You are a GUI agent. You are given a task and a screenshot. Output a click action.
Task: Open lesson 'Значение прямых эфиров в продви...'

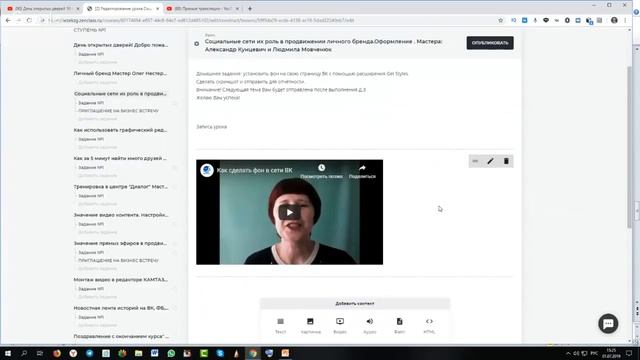click(x=120, y=243)
